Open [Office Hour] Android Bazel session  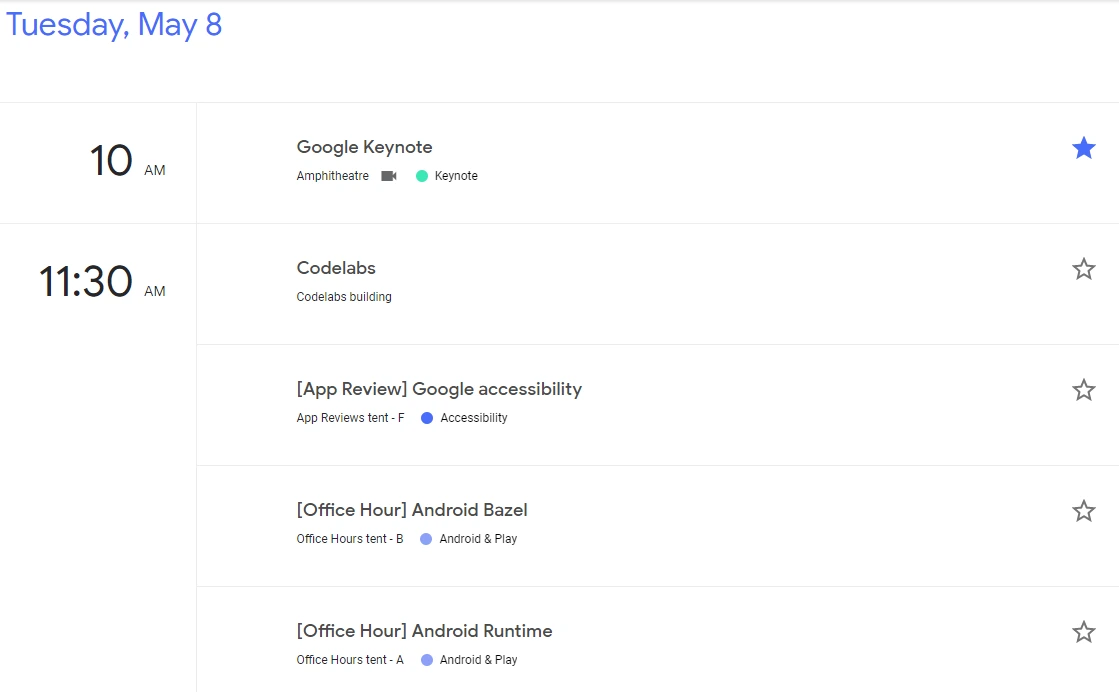(x=412, y=510)
